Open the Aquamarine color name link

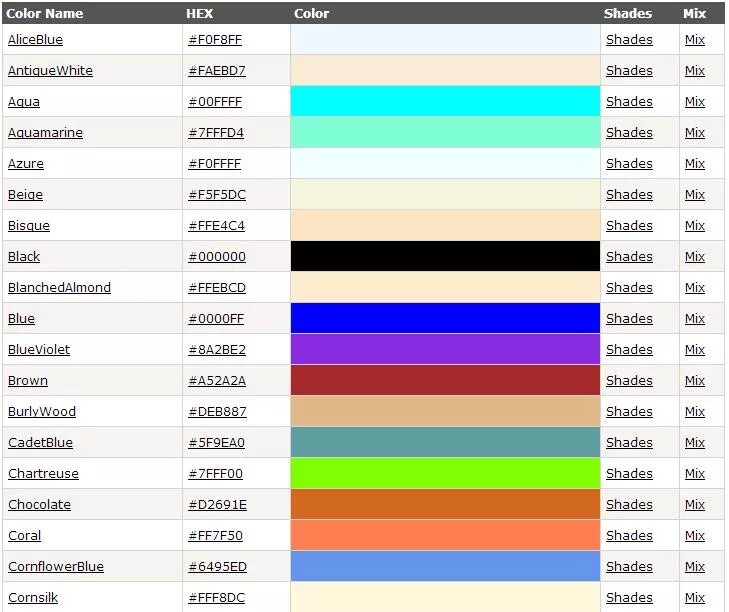coord(45,133)
